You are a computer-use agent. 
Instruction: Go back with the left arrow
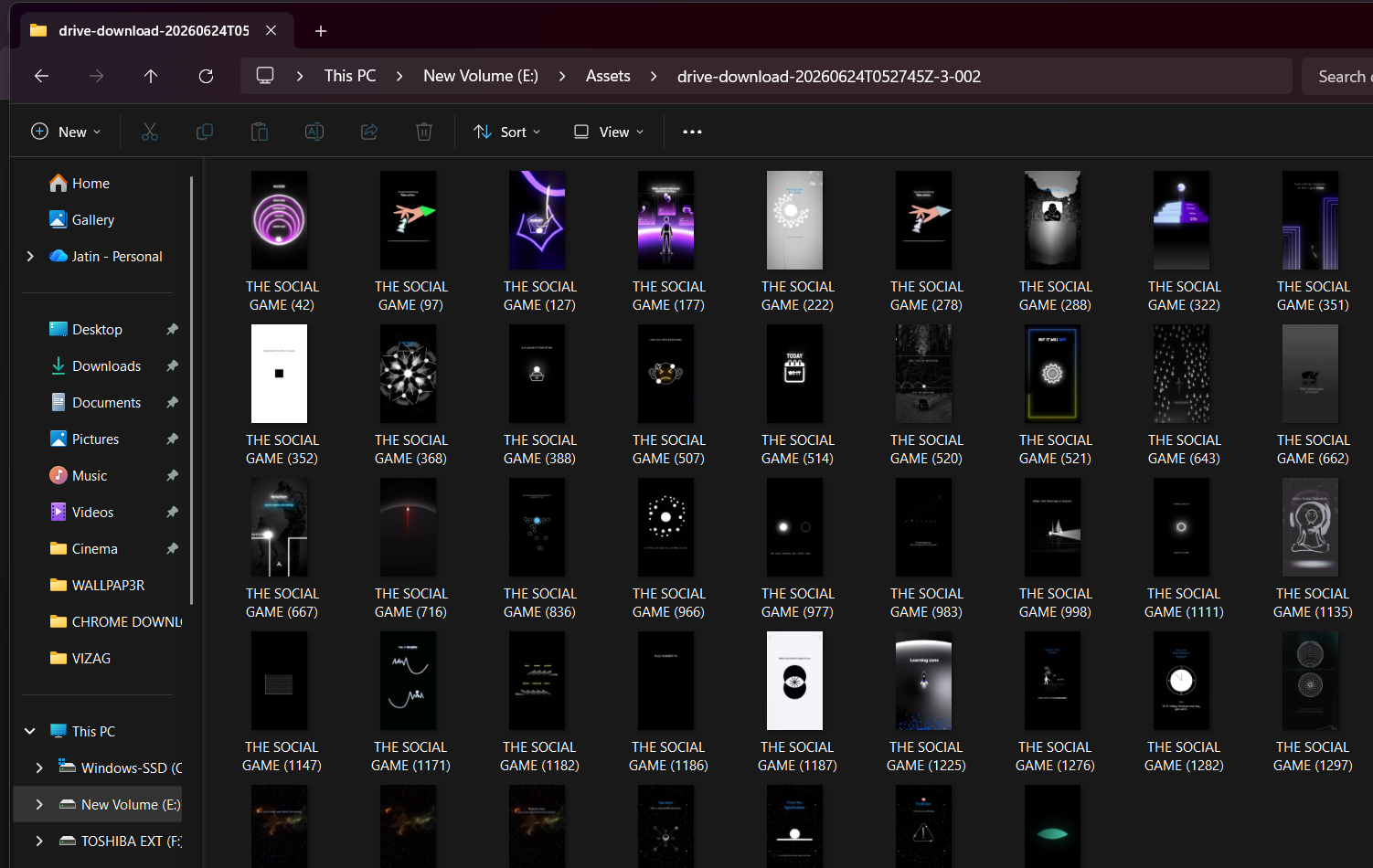(x=41, y=76)
